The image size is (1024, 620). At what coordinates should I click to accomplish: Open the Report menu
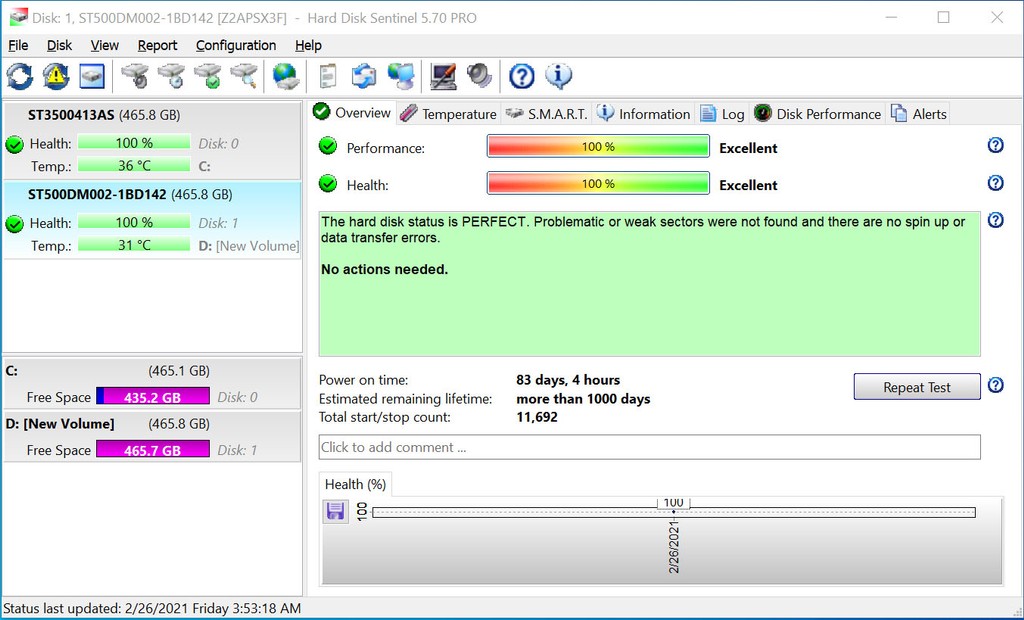157,45
